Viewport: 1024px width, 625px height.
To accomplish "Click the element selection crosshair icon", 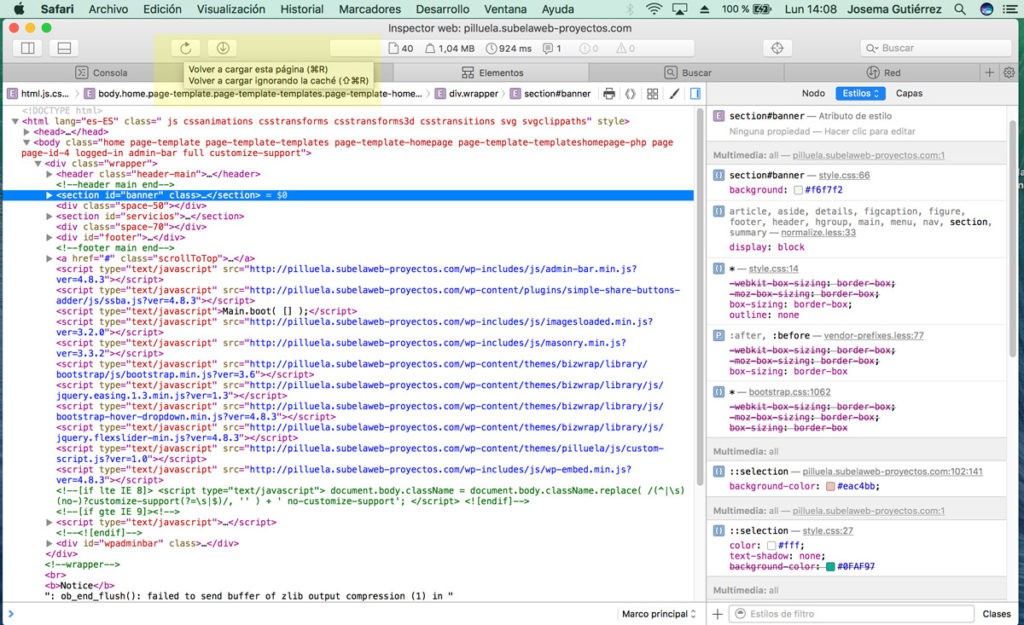I will click(777, 48).
